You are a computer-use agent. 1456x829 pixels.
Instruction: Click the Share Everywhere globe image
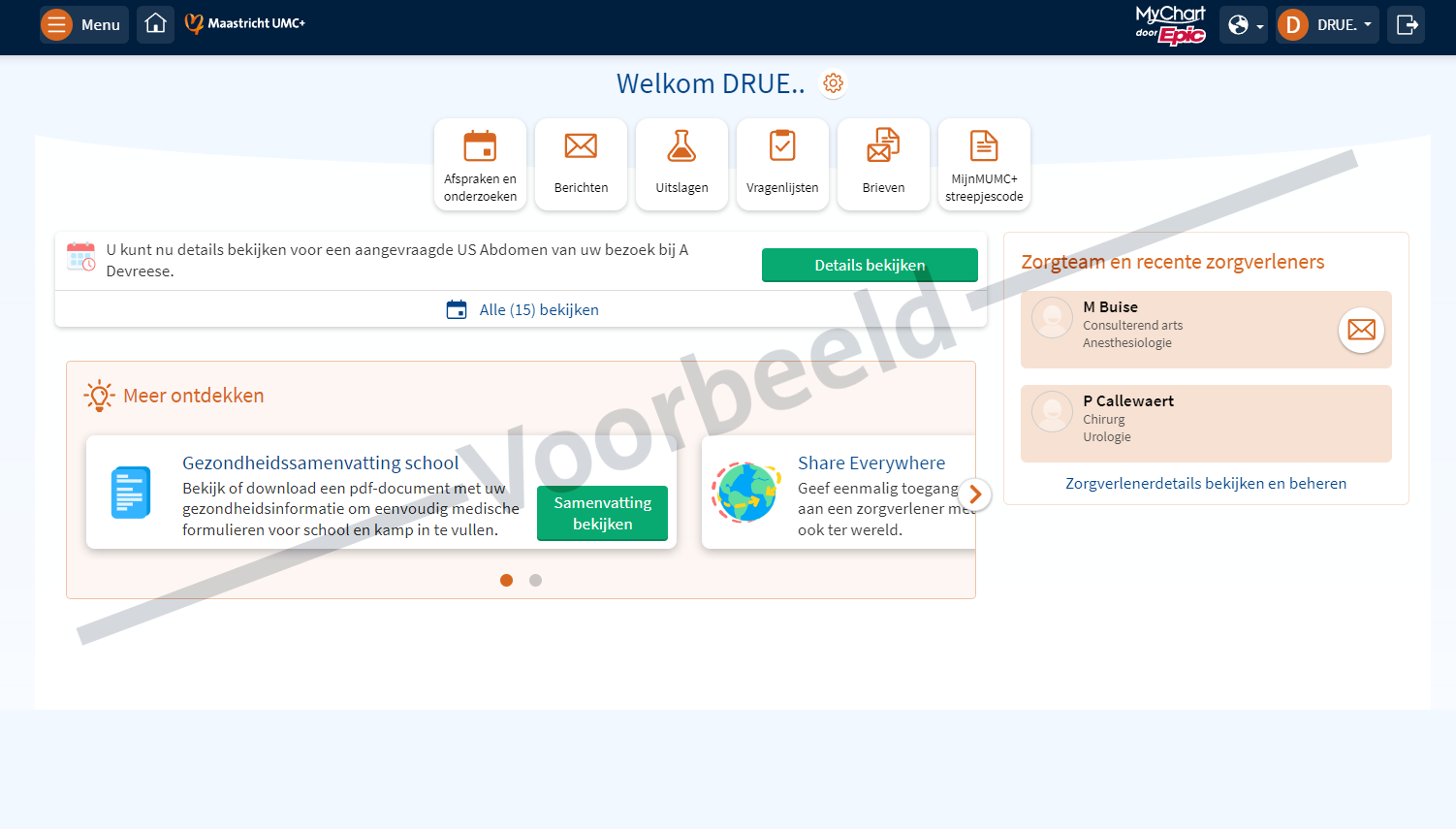point(746,493)
